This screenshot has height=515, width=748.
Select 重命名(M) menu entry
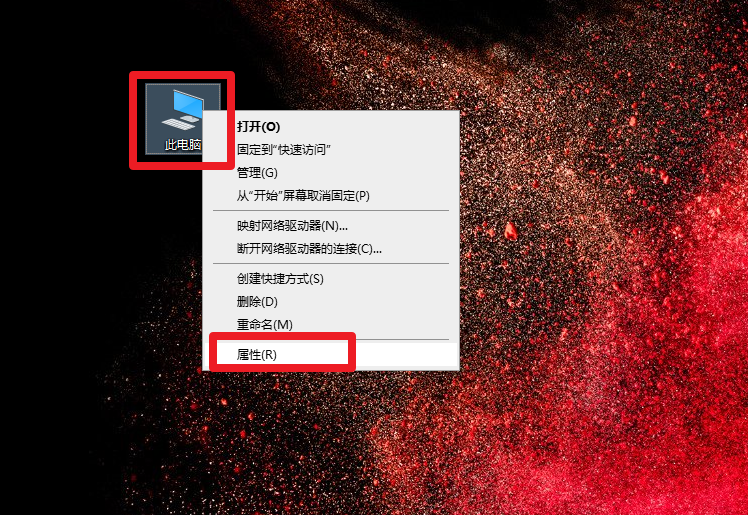[331, 324]
